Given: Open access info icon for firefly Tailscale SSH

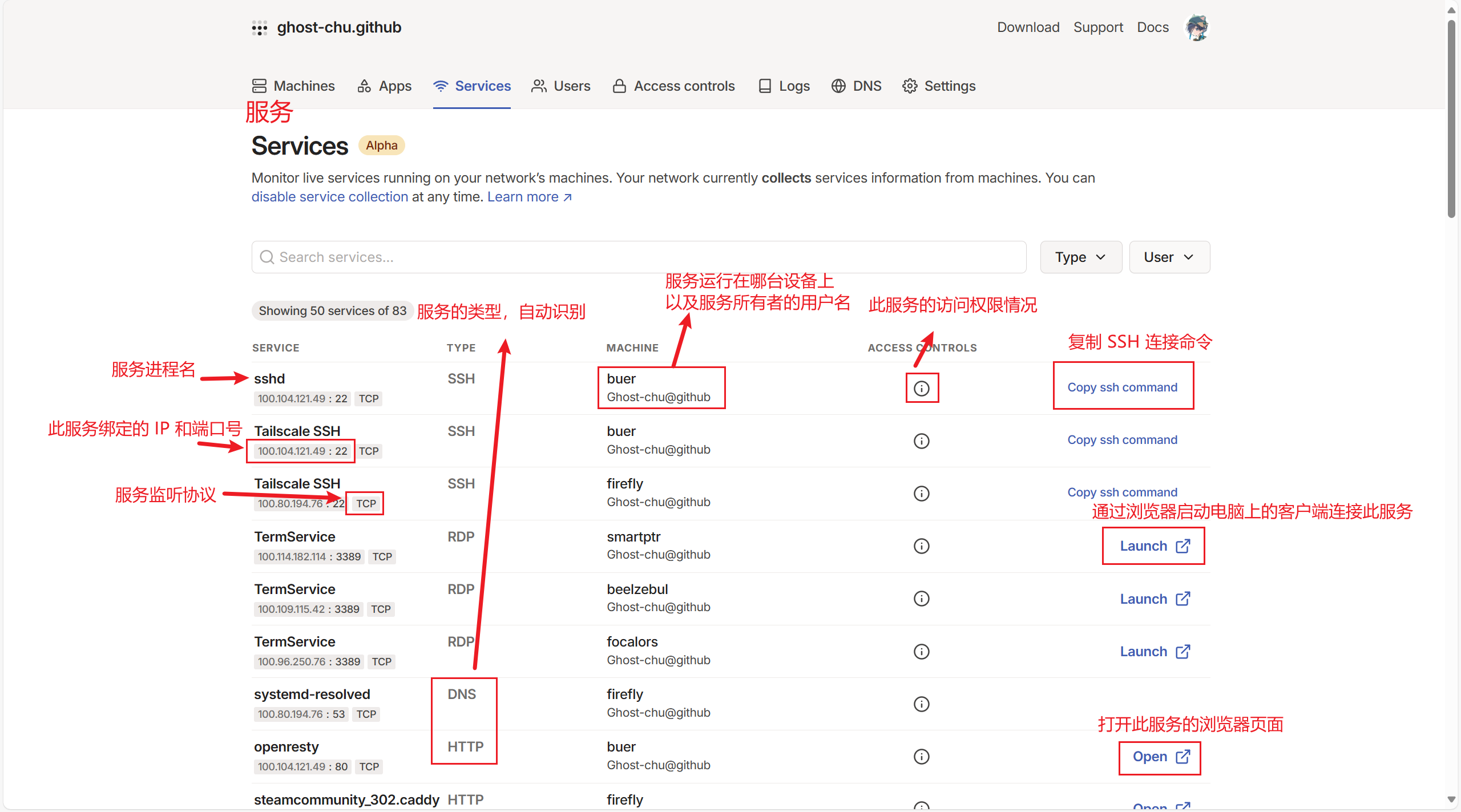Looking at the screenshot, I should click(x=921, y=494).
